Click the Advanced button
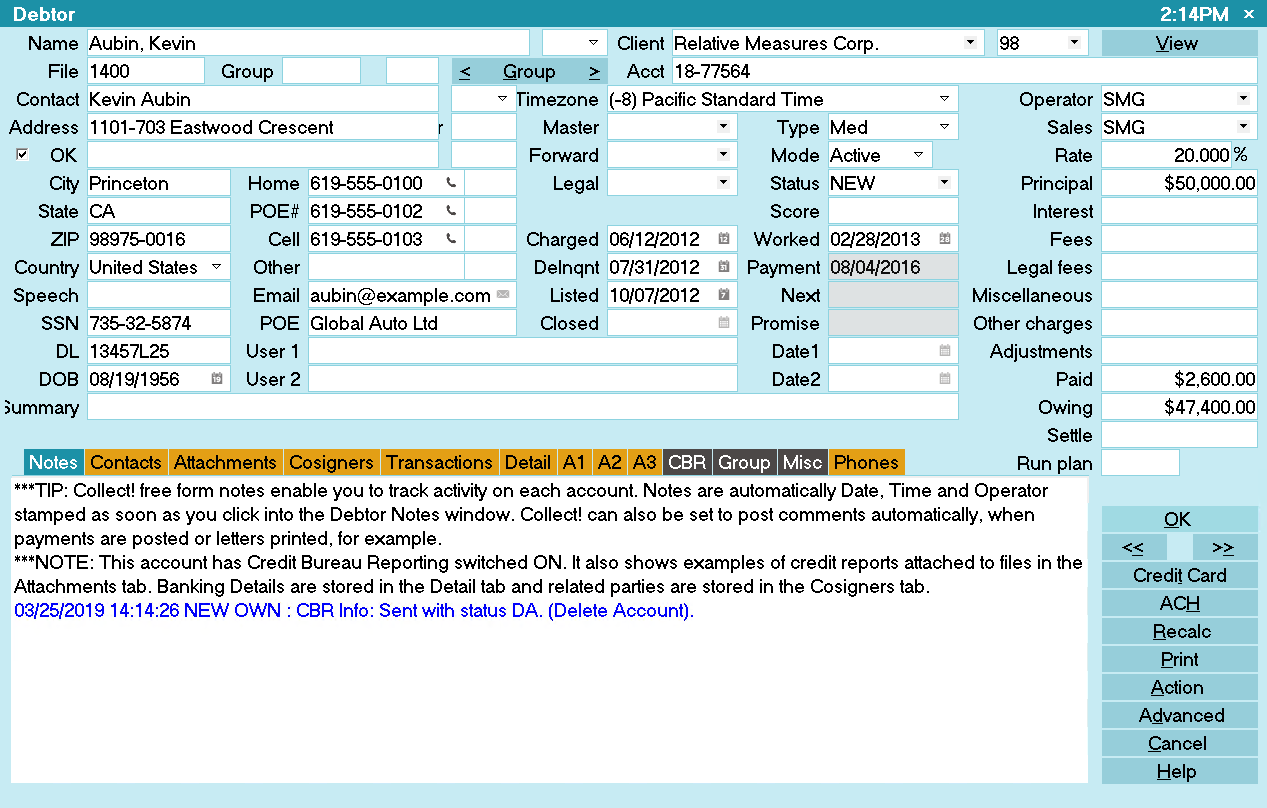This screenshot has height=808, width=1267. click(1180, 715)
